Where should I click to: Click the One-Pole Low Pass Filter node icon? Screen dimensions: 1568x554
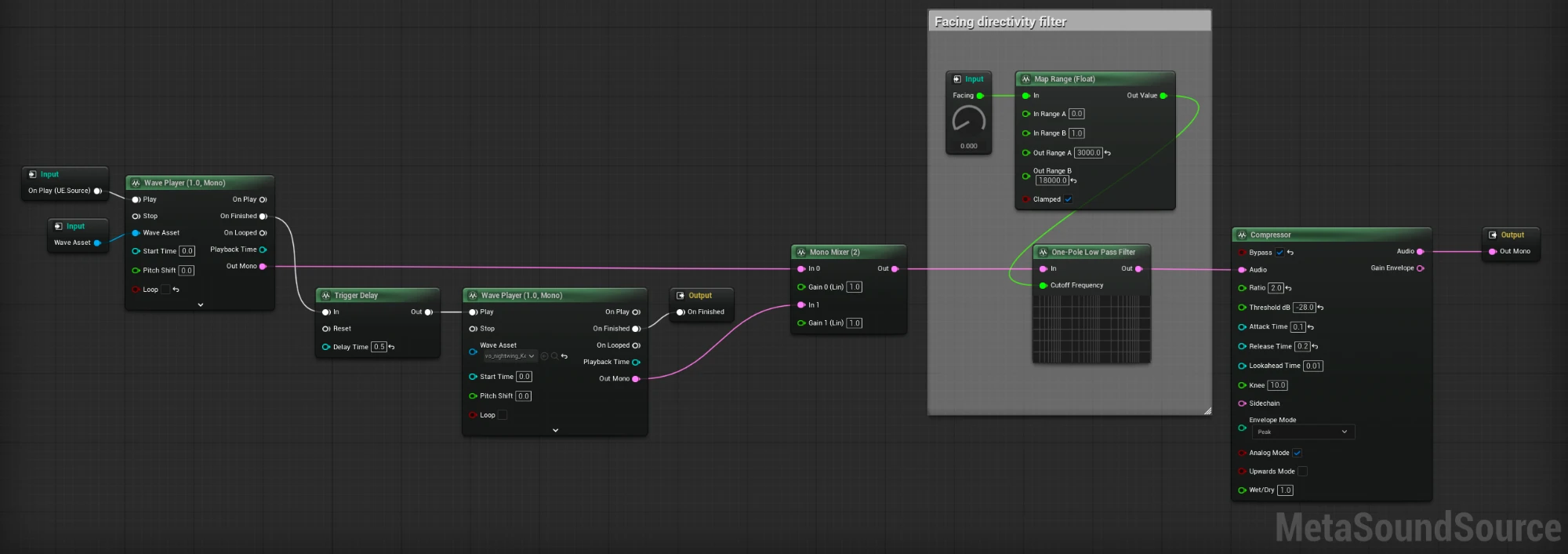click(1043, 252)
